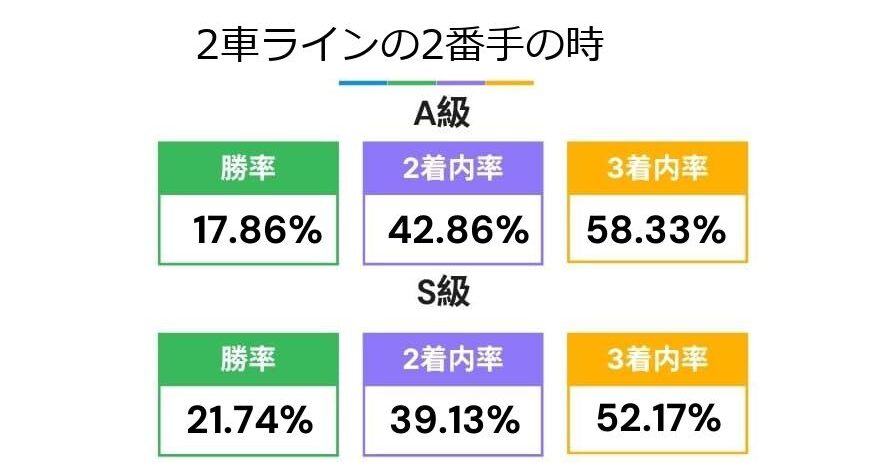Click the green segment of divider line

tap(412, 83)
